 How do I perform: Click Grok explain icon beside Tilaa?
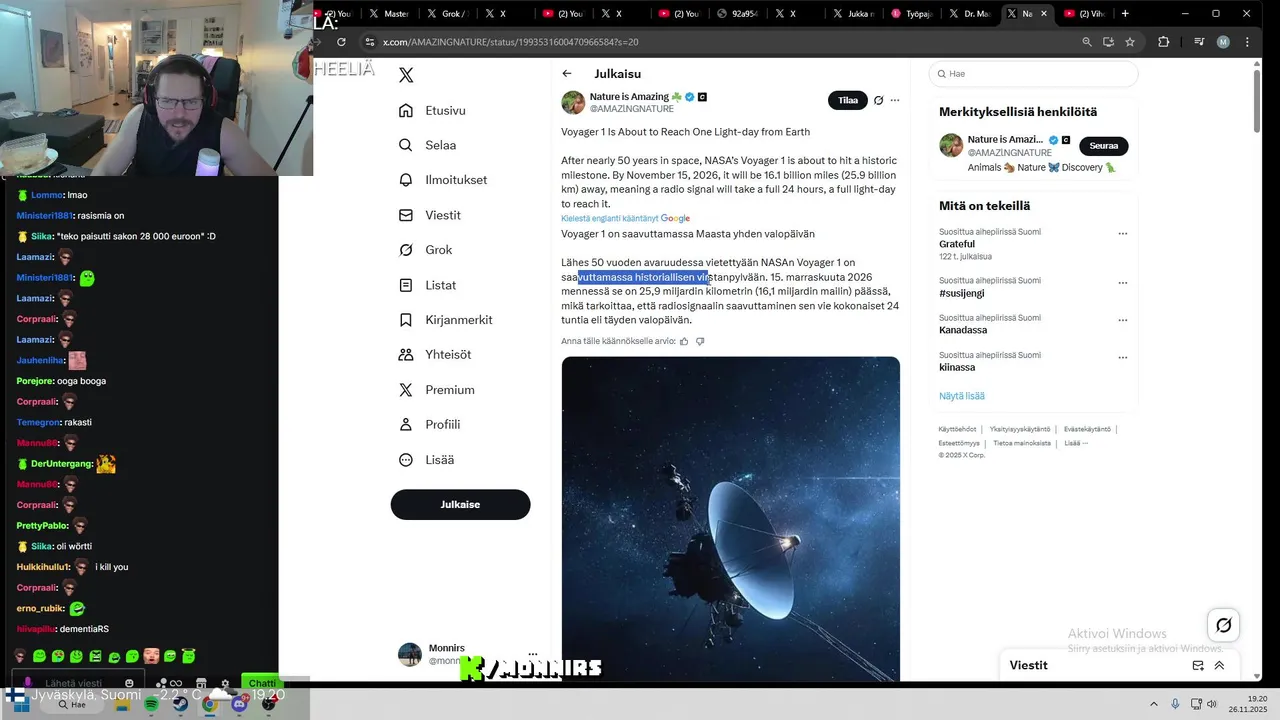tap(879, 100)
